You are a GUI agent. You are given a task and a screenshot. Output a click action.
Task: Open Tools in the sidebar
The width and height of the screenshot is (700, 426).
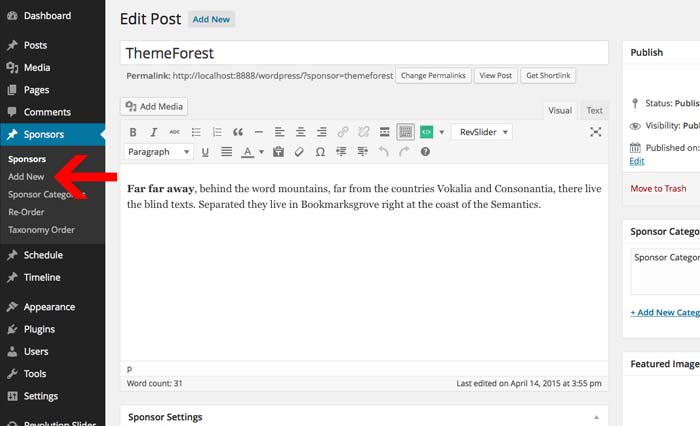pos(53,374)
